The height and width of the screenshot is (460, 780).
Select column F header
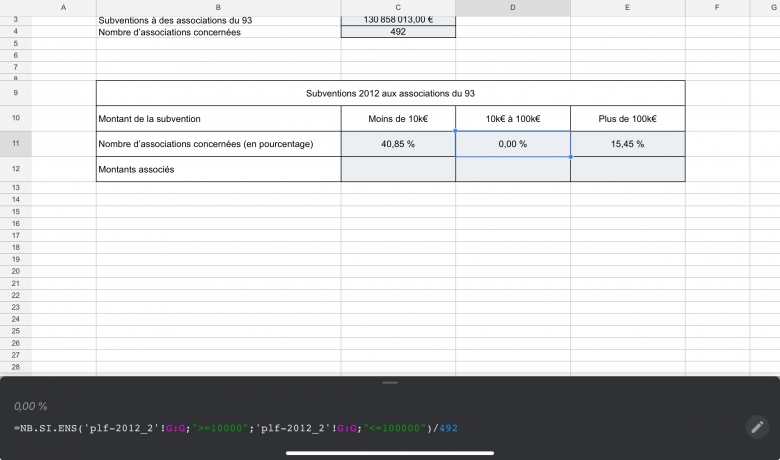pos(717,7)
